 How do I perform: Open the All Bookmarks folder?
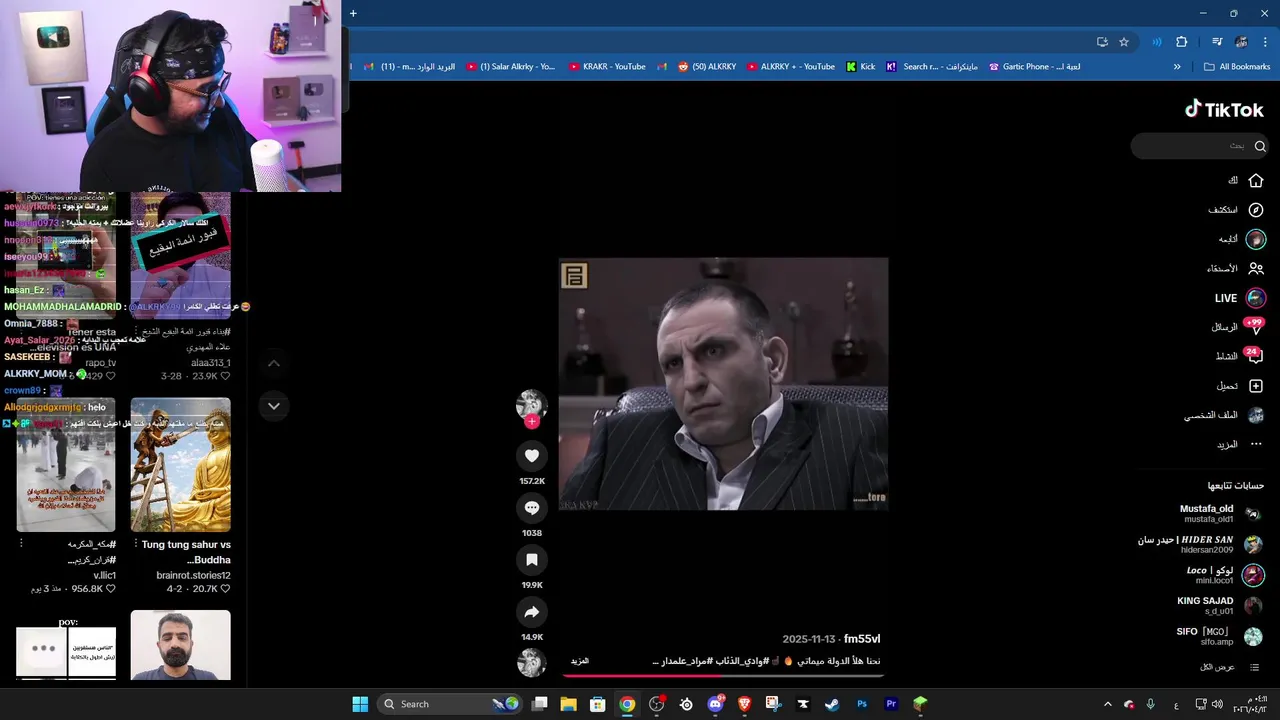(x=1237, y=67)
